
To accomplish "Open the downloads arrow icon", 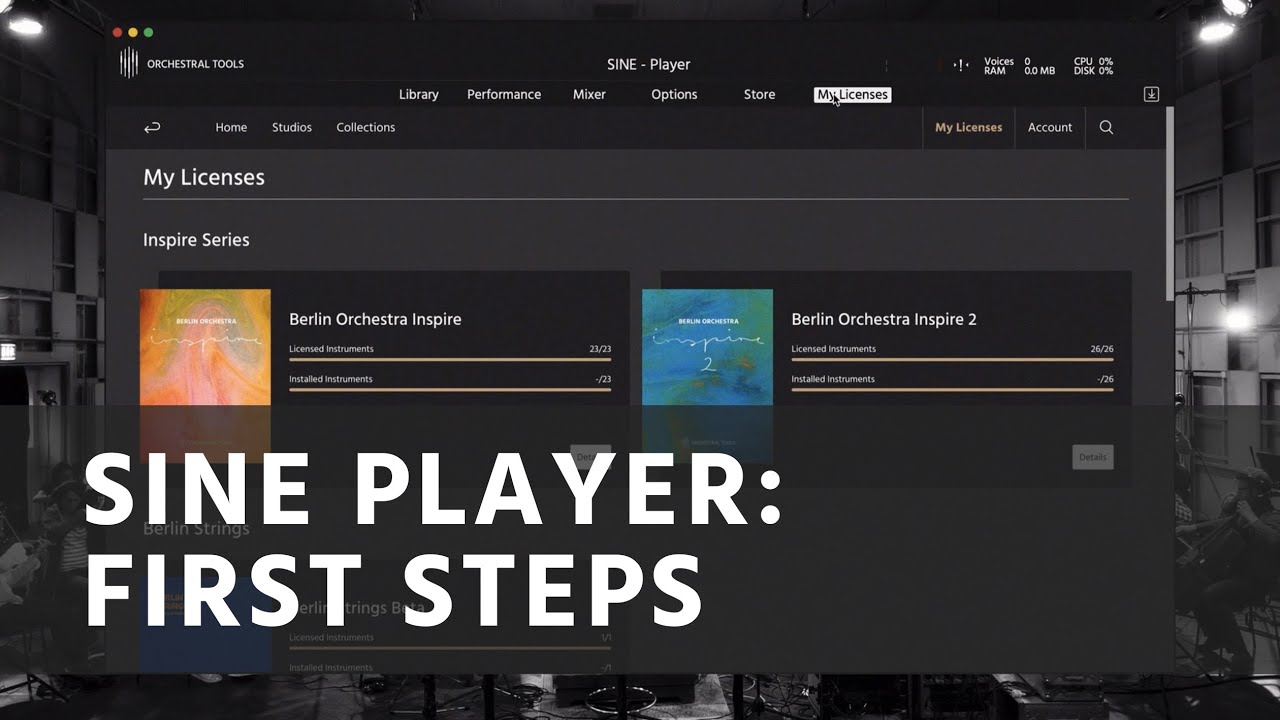I will click(x=1151, y=94).
